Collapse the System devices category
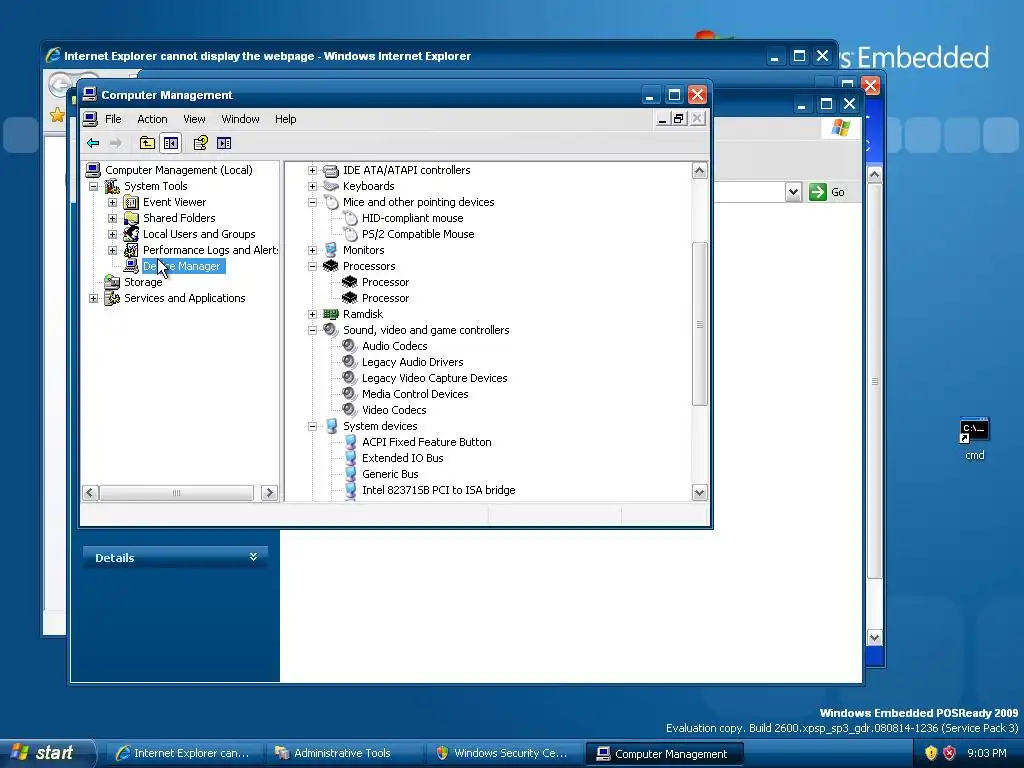This screenshot has height=768, width=1024. [x=312, y=426]
